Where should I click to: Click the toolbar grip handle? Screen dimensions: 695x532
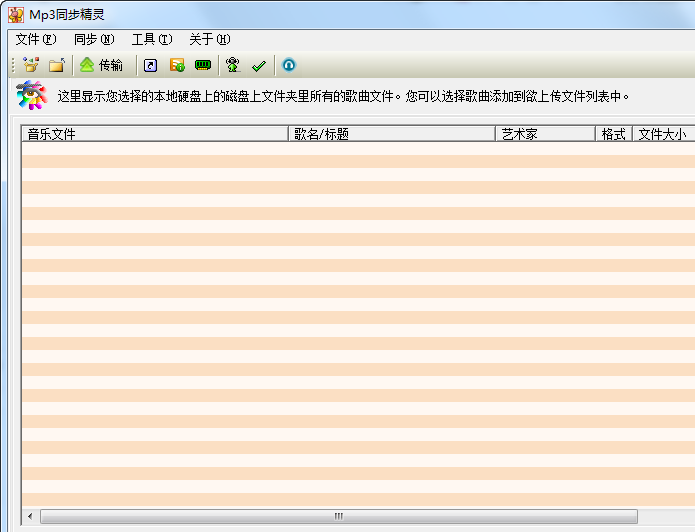(x=13, y=65)
